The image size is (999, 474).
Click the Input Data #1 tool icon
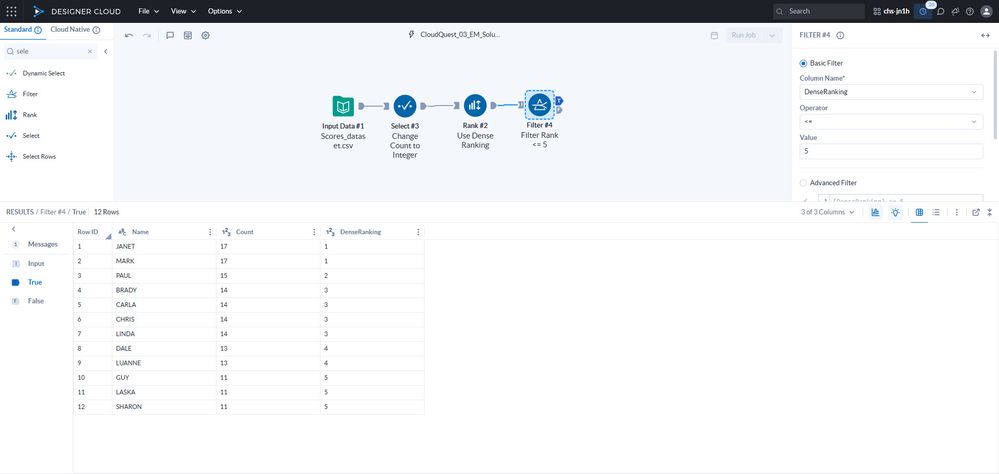343,106
